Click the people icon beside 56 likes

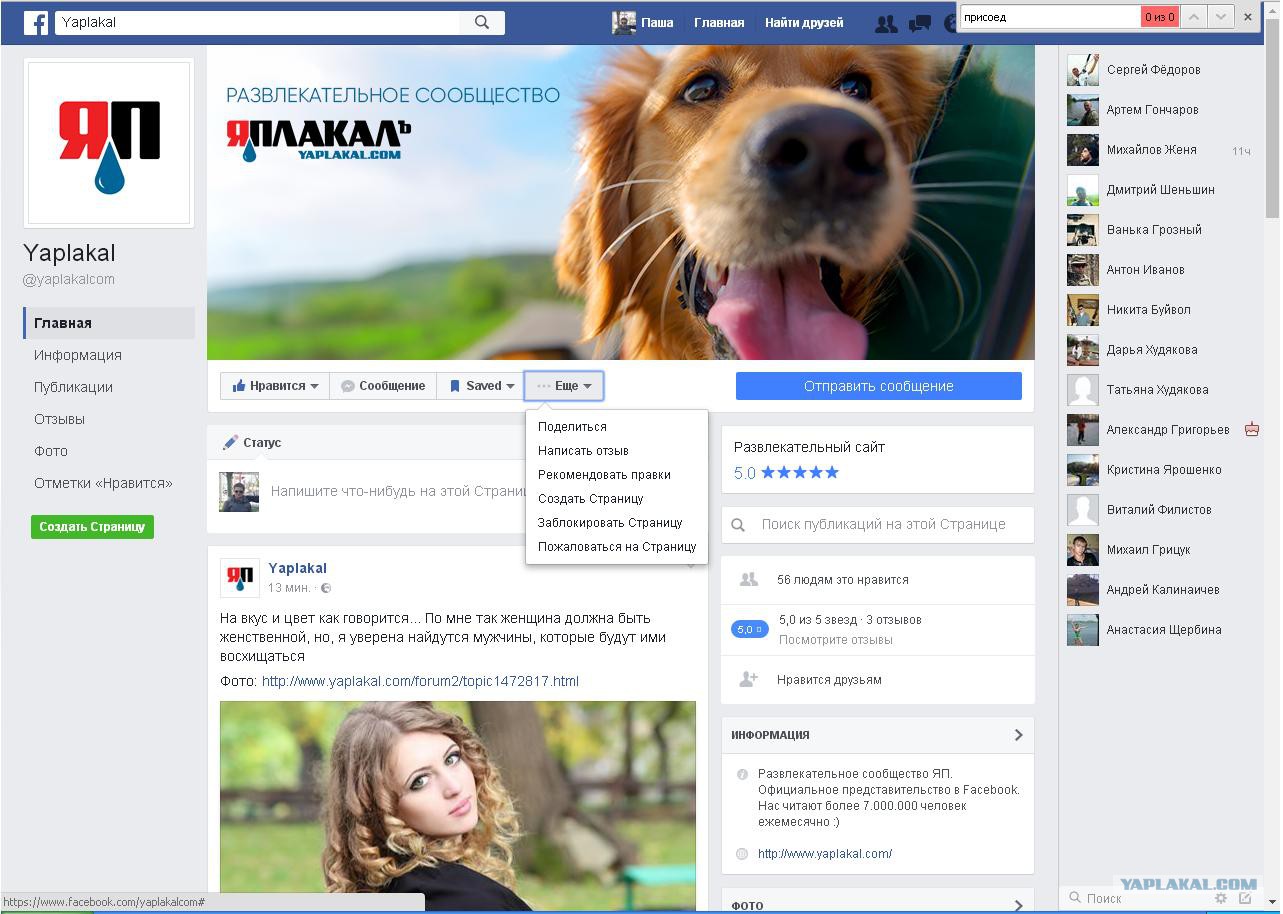(748, 579)
